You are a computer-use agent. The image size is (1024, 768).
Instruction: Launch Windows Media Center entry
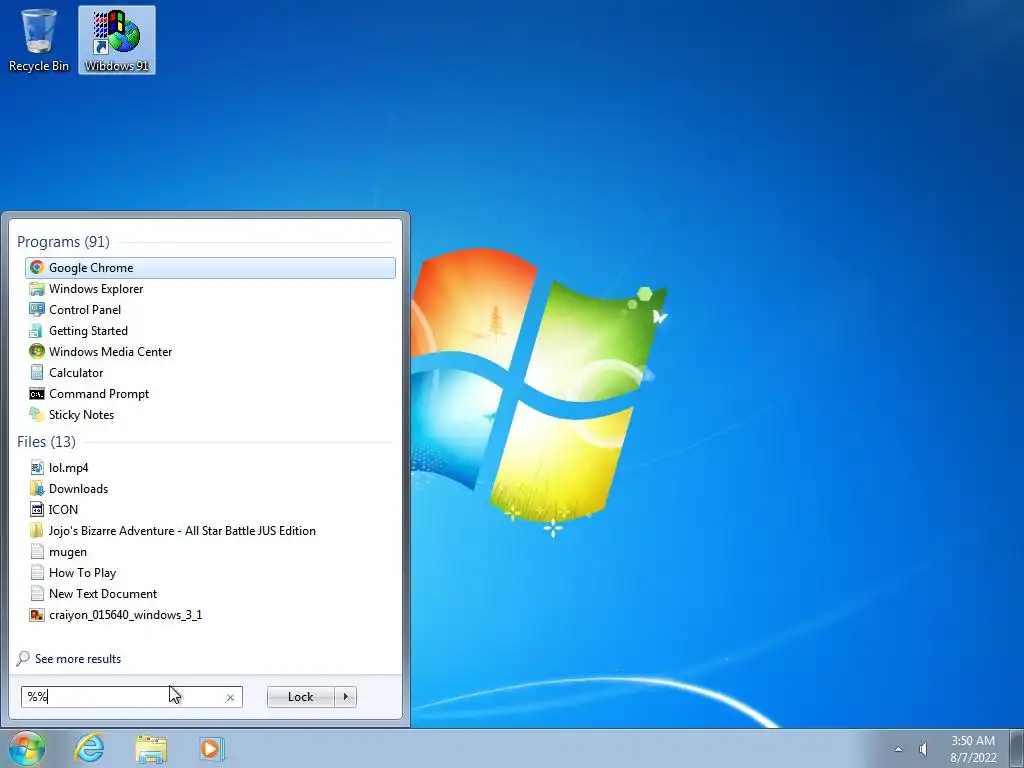click(210, 351)
